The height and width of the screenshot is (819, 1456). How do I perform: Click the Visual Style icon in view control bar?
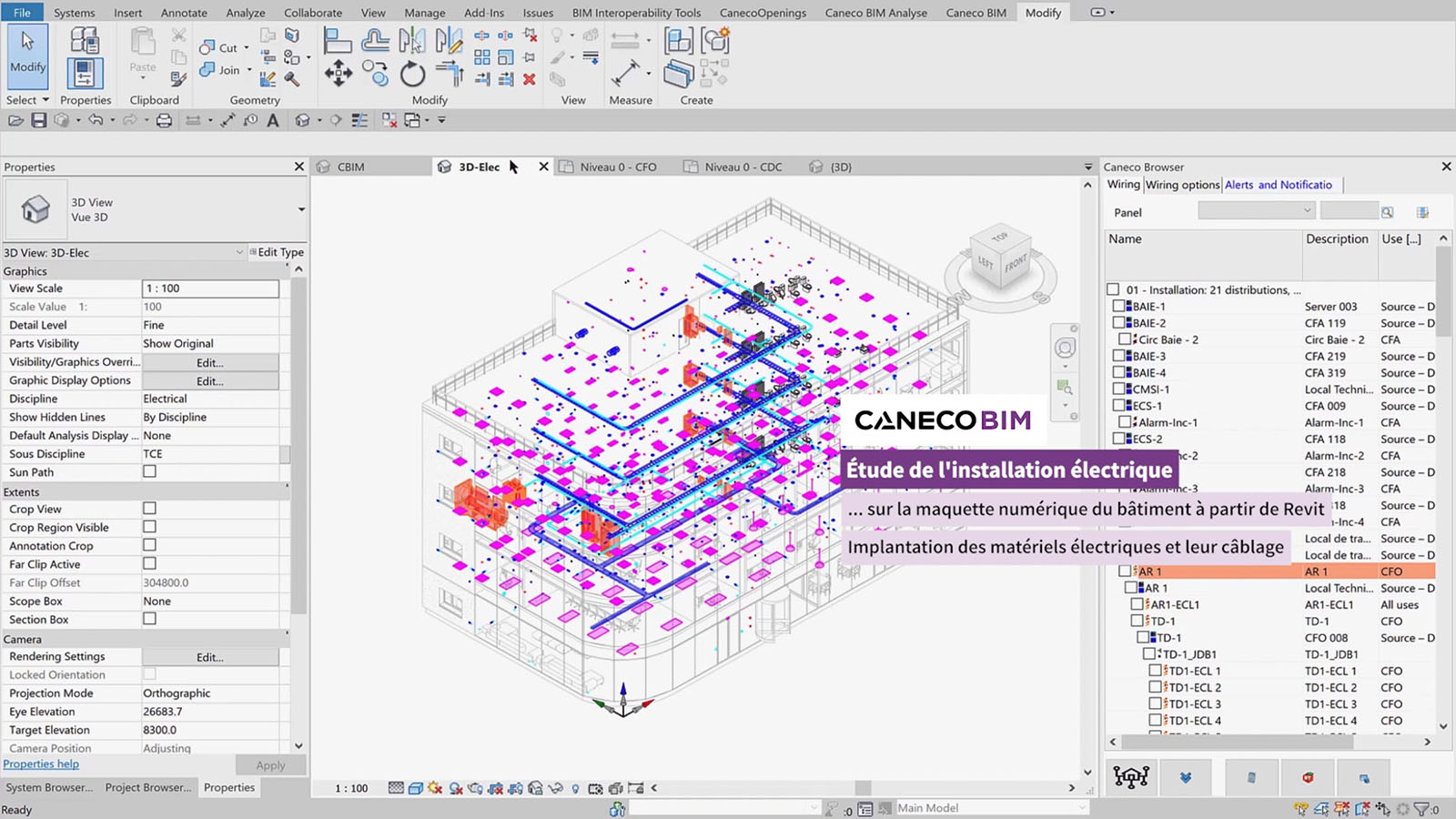coord(415,788)
